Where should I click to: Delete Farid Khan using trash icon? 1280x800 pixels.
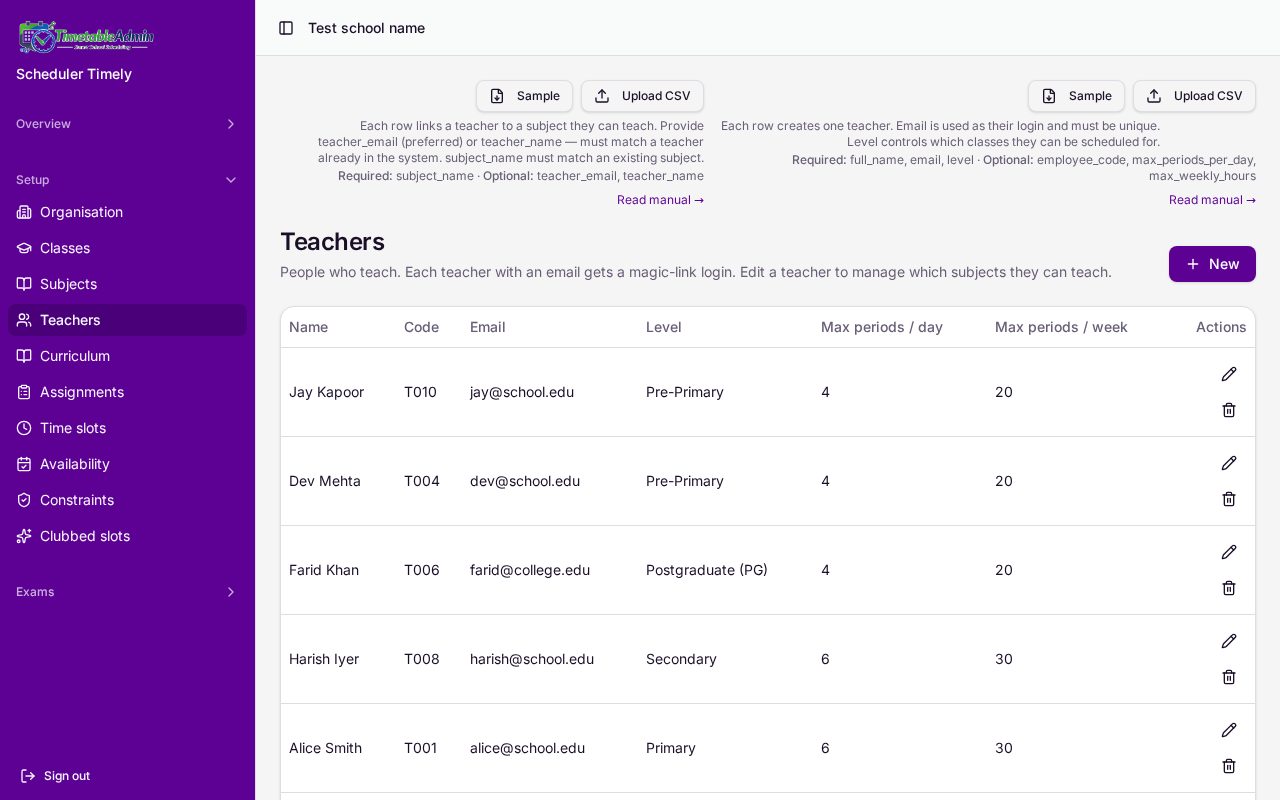point(1229,588)
